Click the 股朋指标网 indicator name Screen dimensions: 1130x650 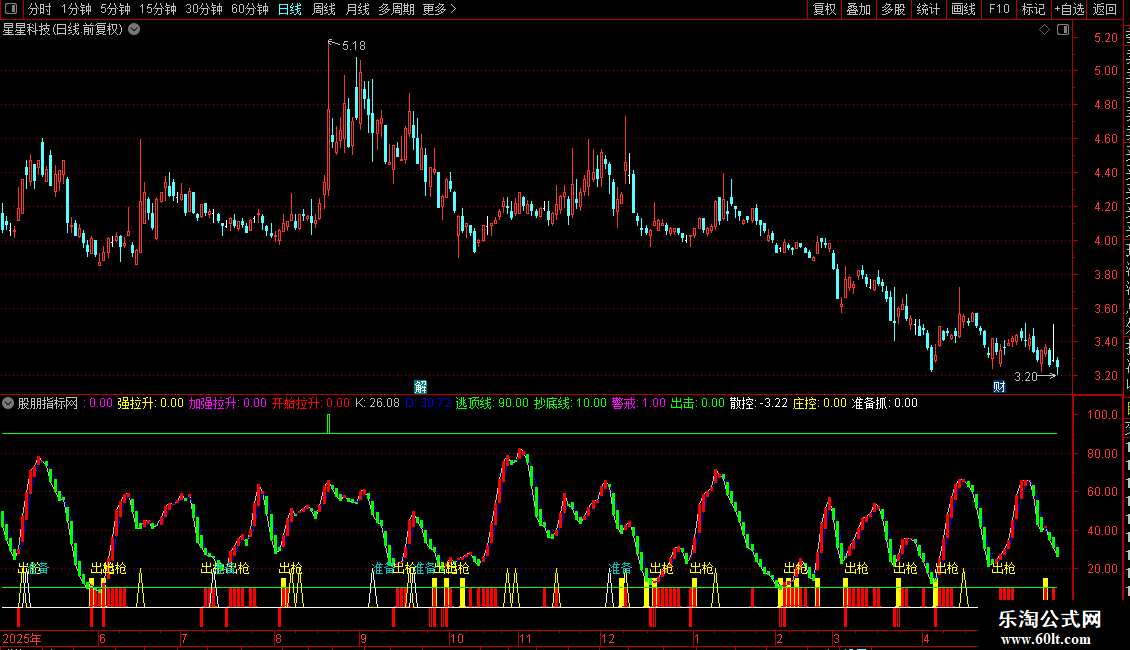click(48, 403)
